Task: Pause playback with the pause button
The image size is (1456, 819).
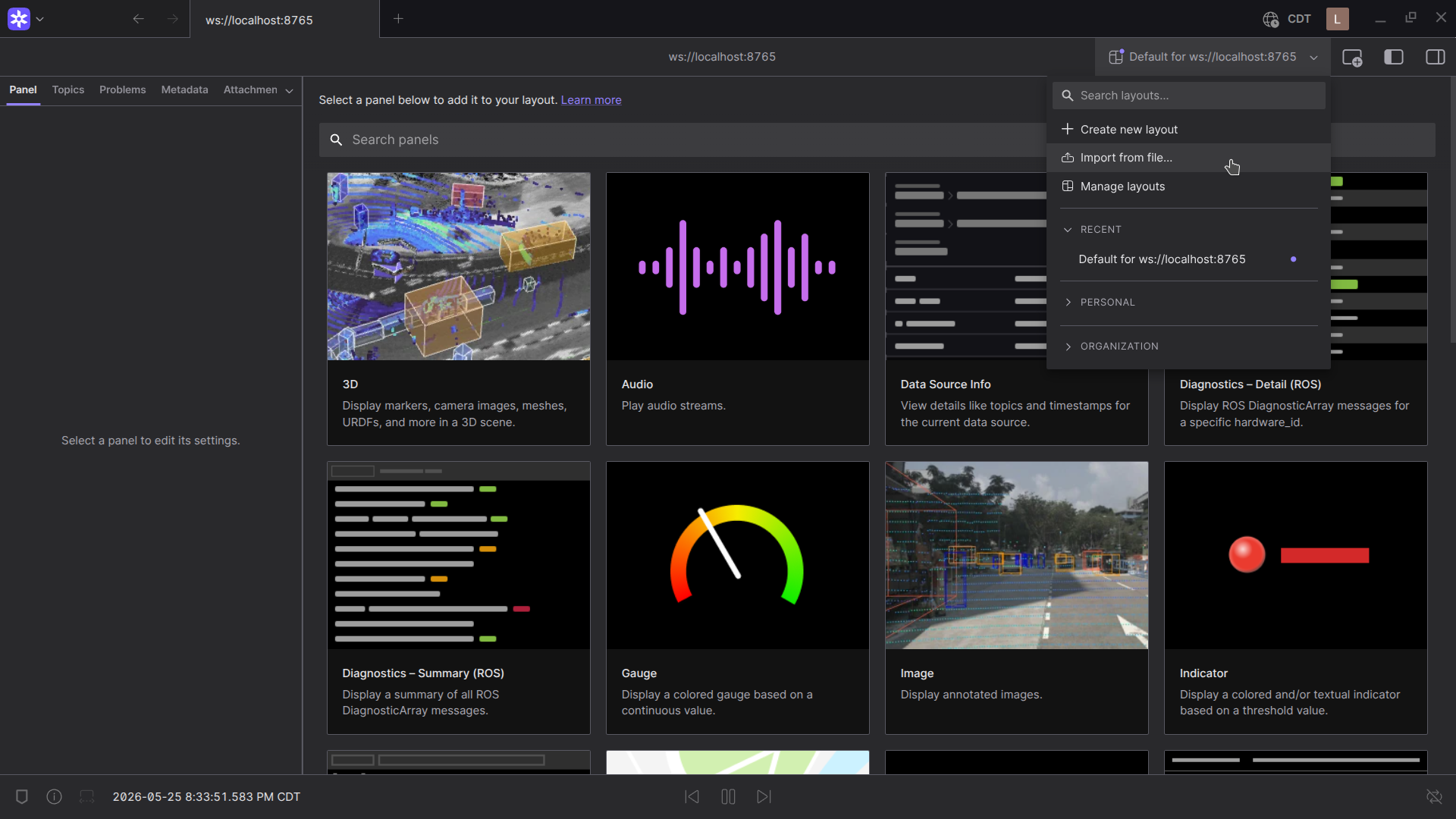Action: coord(728,796)
